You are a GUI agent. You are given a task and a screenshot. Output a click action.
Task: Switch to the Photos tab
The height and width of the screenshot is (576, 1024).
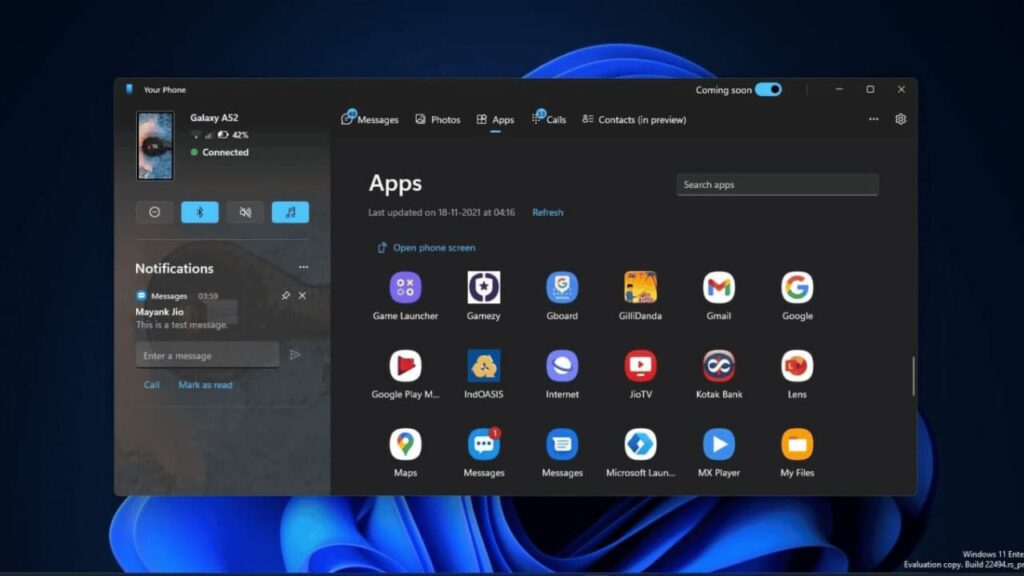pos(437,118)
